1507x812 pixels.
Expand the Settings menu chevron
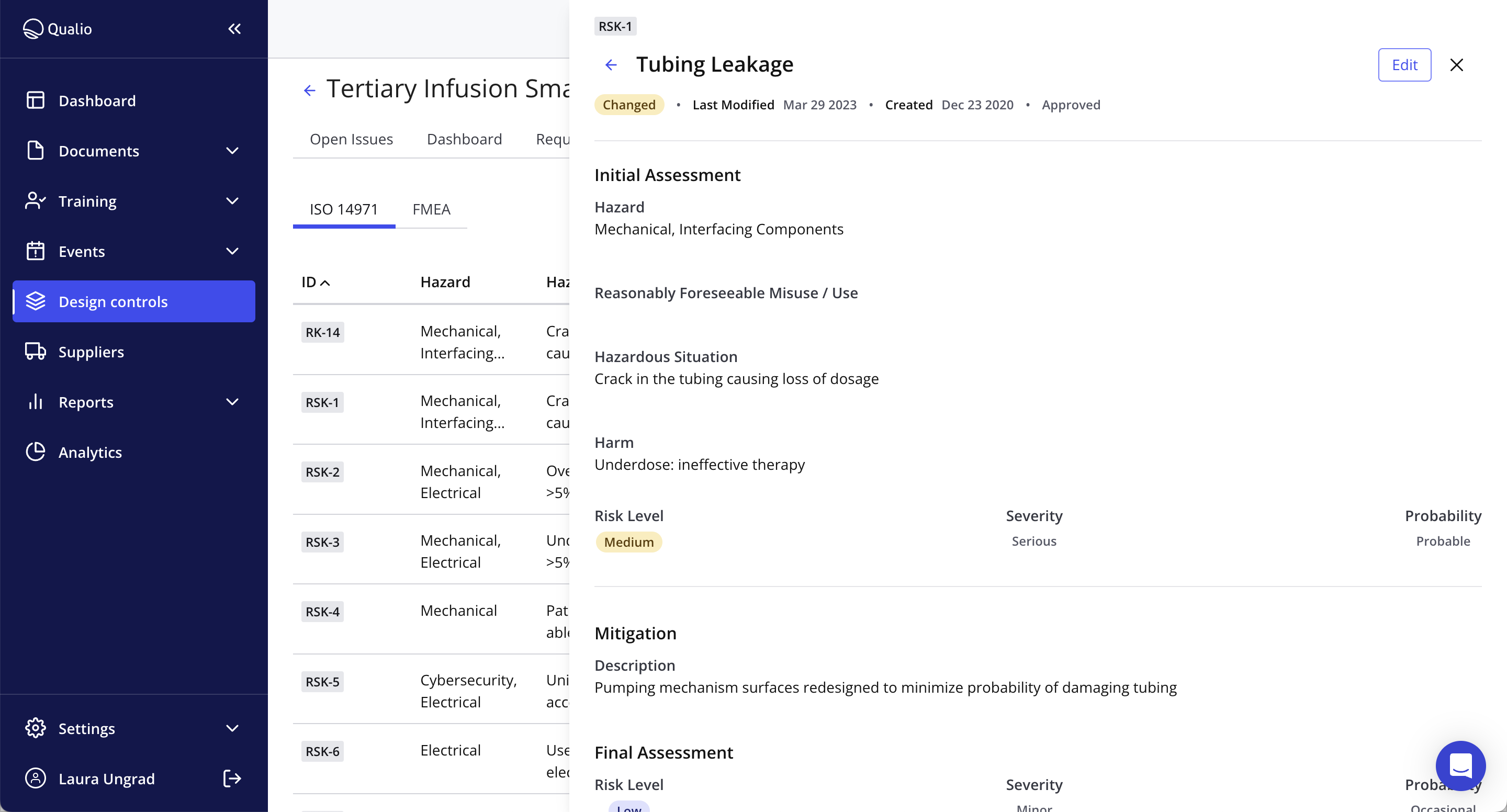(232, 728)
